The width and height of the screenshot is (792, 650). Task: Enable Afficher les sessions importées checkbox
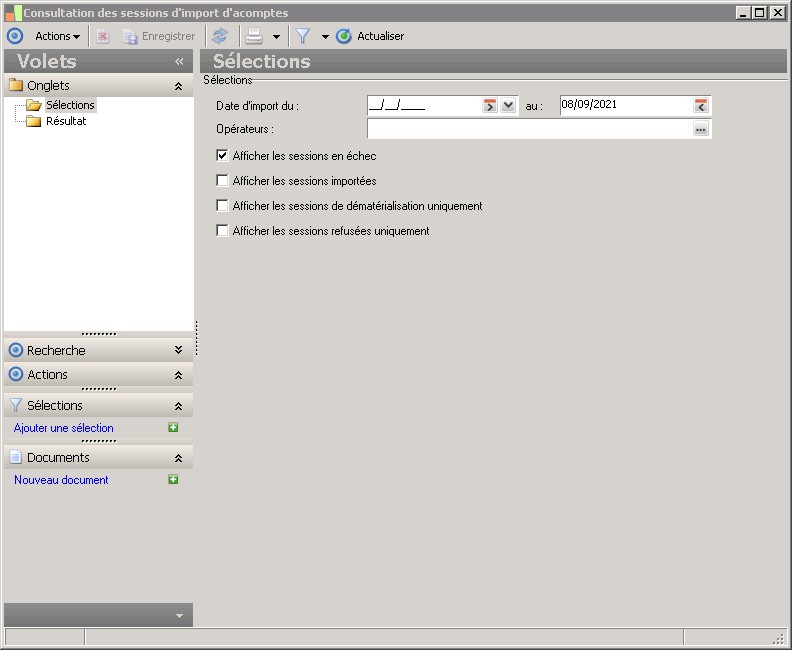(223, 181)
